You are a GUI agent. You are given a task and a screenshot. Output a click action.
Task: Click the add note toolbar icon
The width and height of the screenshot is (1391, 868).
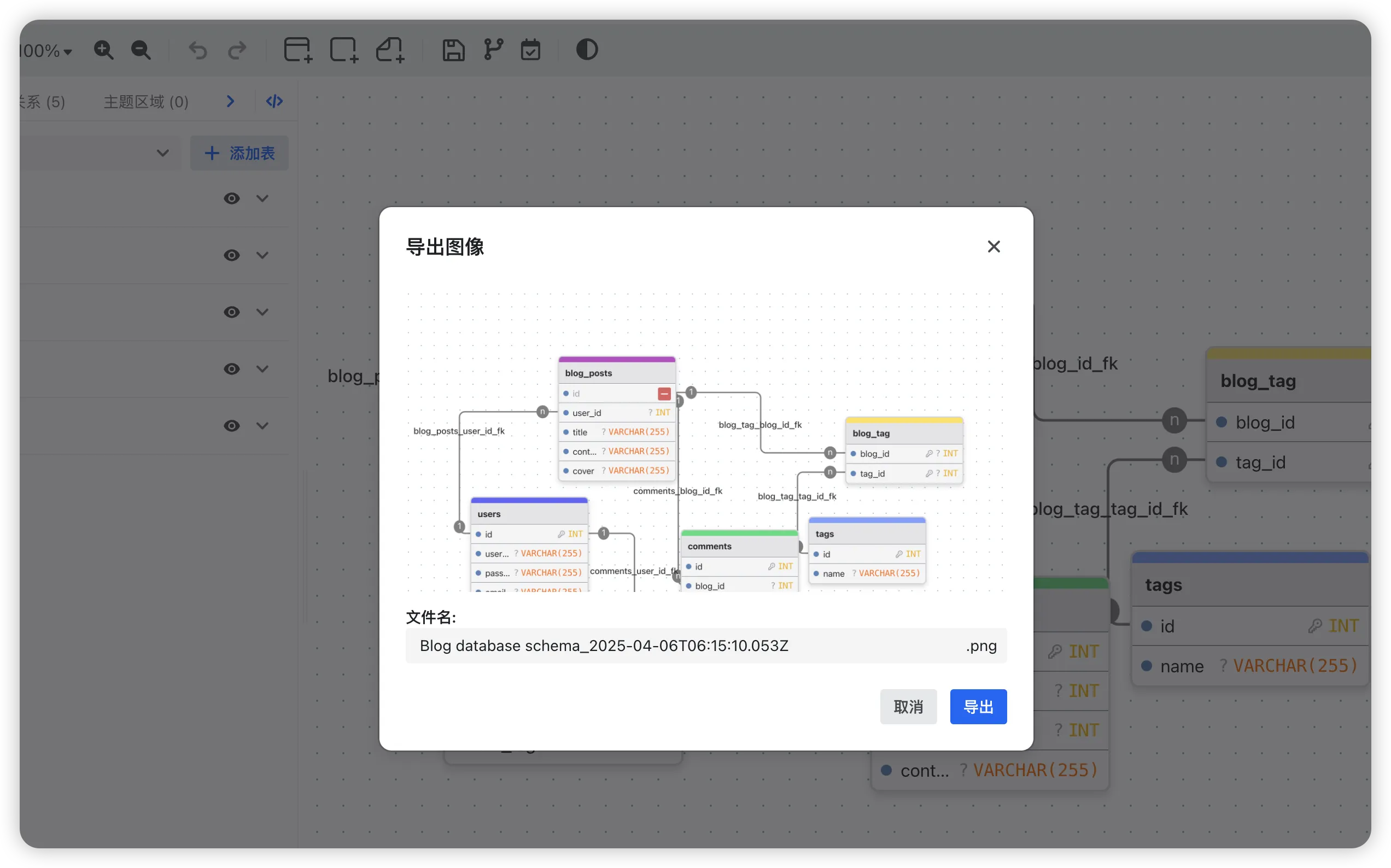pos(390,50)
